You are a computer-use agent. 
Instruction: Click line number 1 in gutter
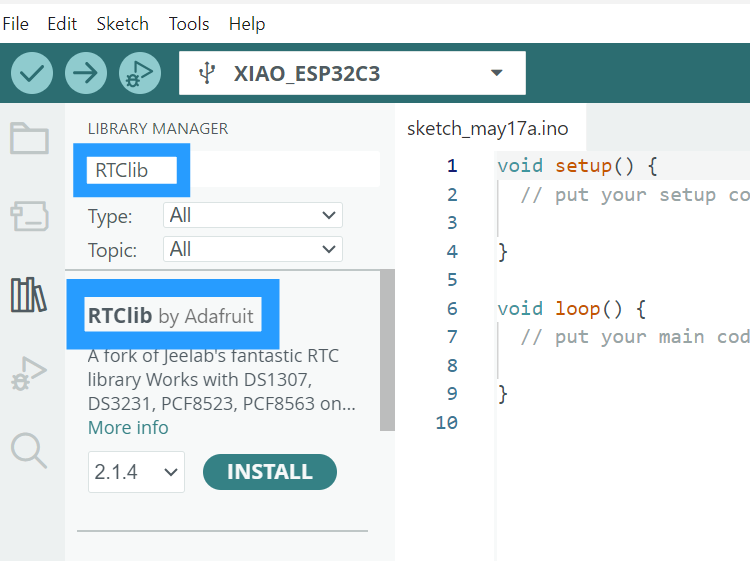coord(452,166)
